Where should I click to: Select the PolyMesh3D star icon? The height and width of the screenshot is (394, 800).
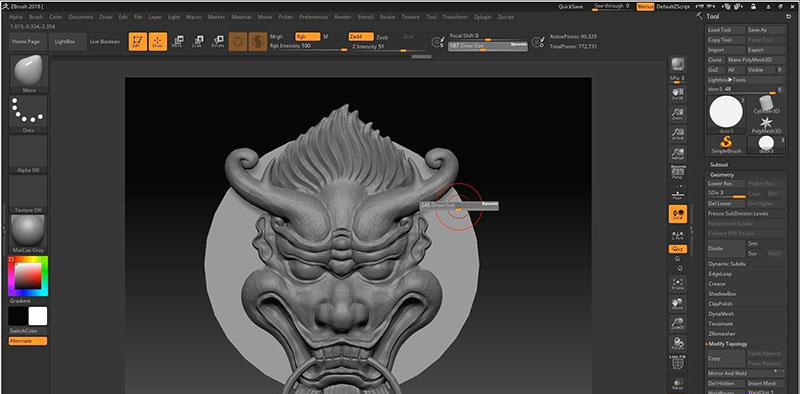tap(766, 125)
